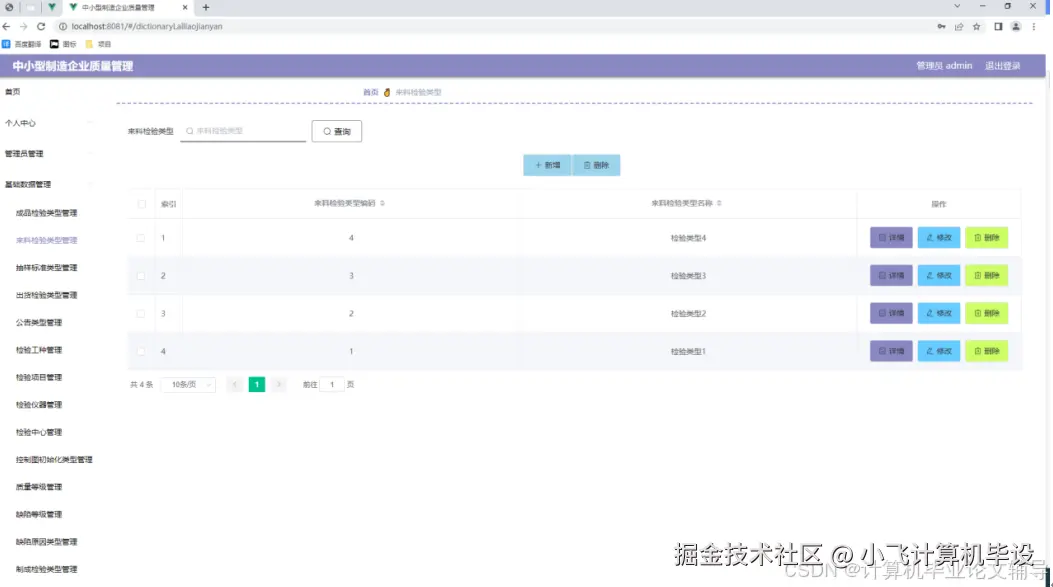Click 退出登录 in the header
This screenshot has width=1053, height=587.
[x=1003, y=66]
